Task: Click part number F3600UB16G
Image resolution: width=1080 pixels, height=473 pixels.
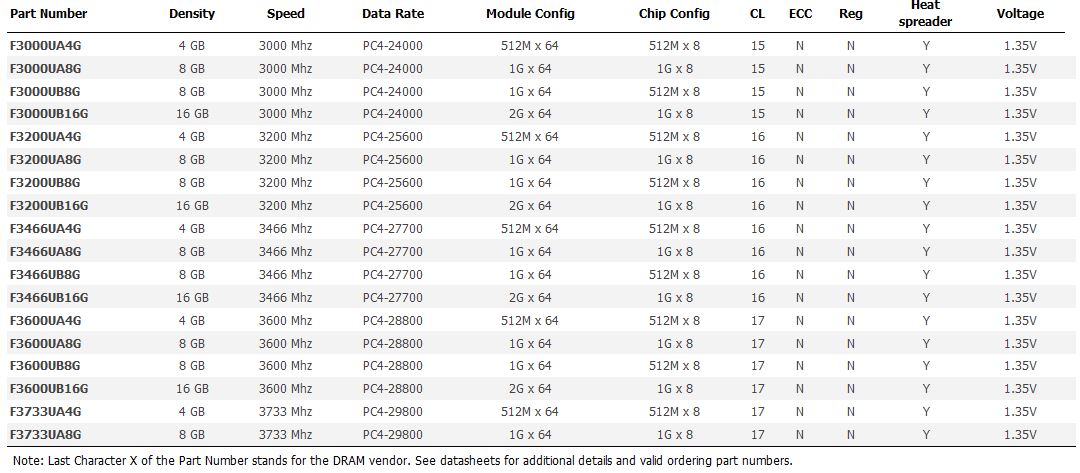Action: (x=49, y=389)
